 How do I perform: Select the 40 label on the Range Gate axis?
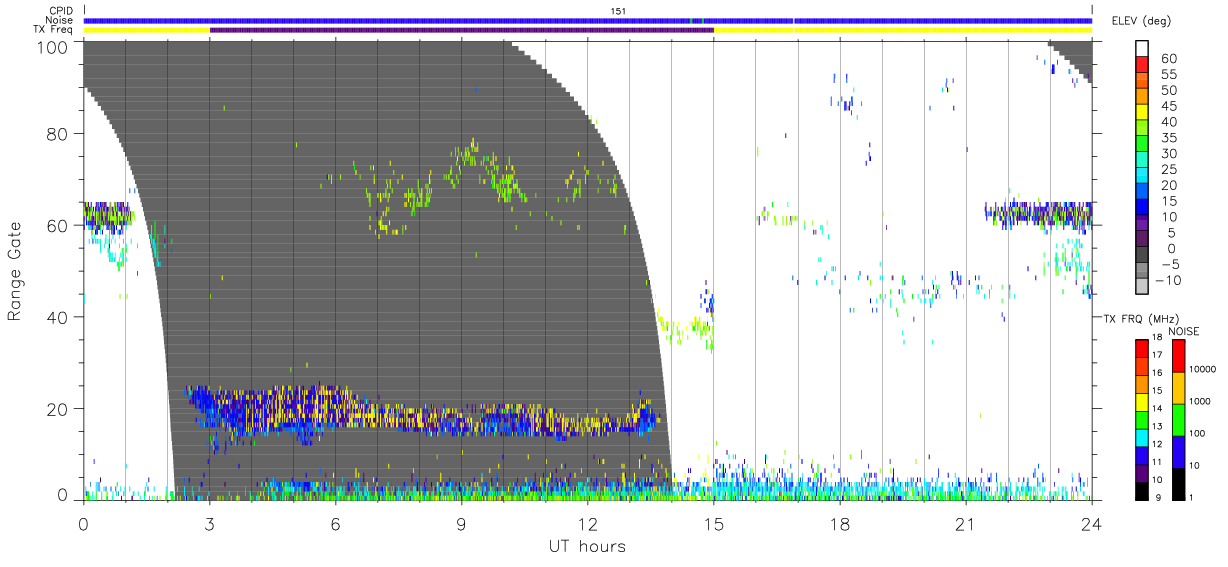58,317
